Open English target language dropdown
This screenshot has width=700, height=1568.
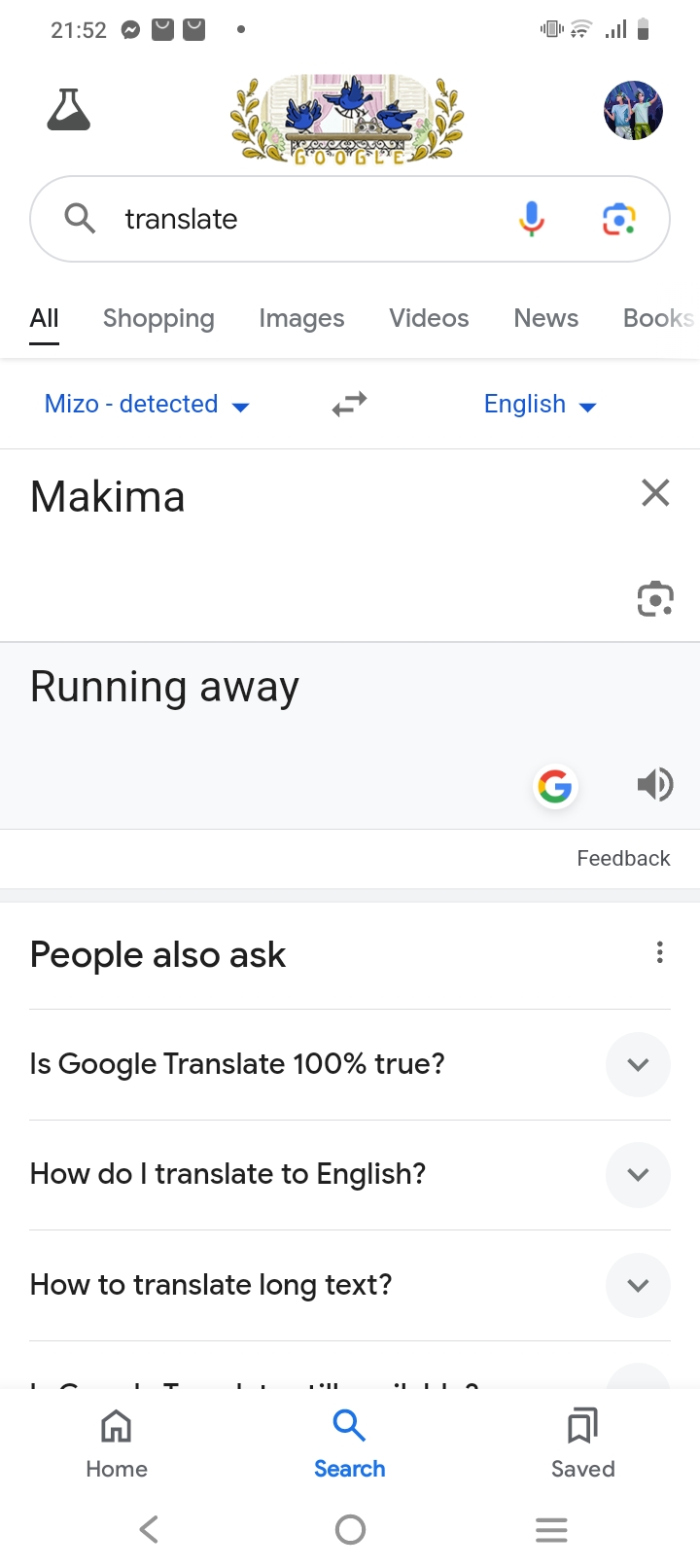click(x=540, y=404)
